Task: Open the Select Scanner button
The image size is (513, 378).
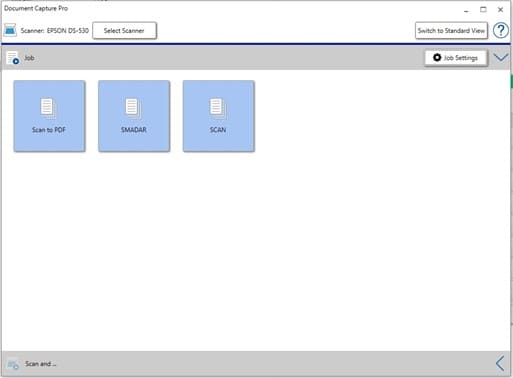Action: (124, 31)
